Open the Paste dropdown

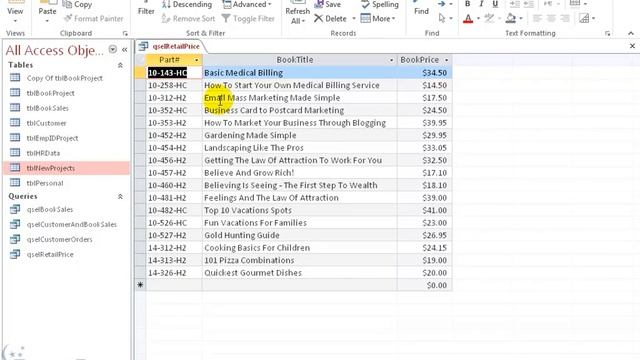point(47,21)
